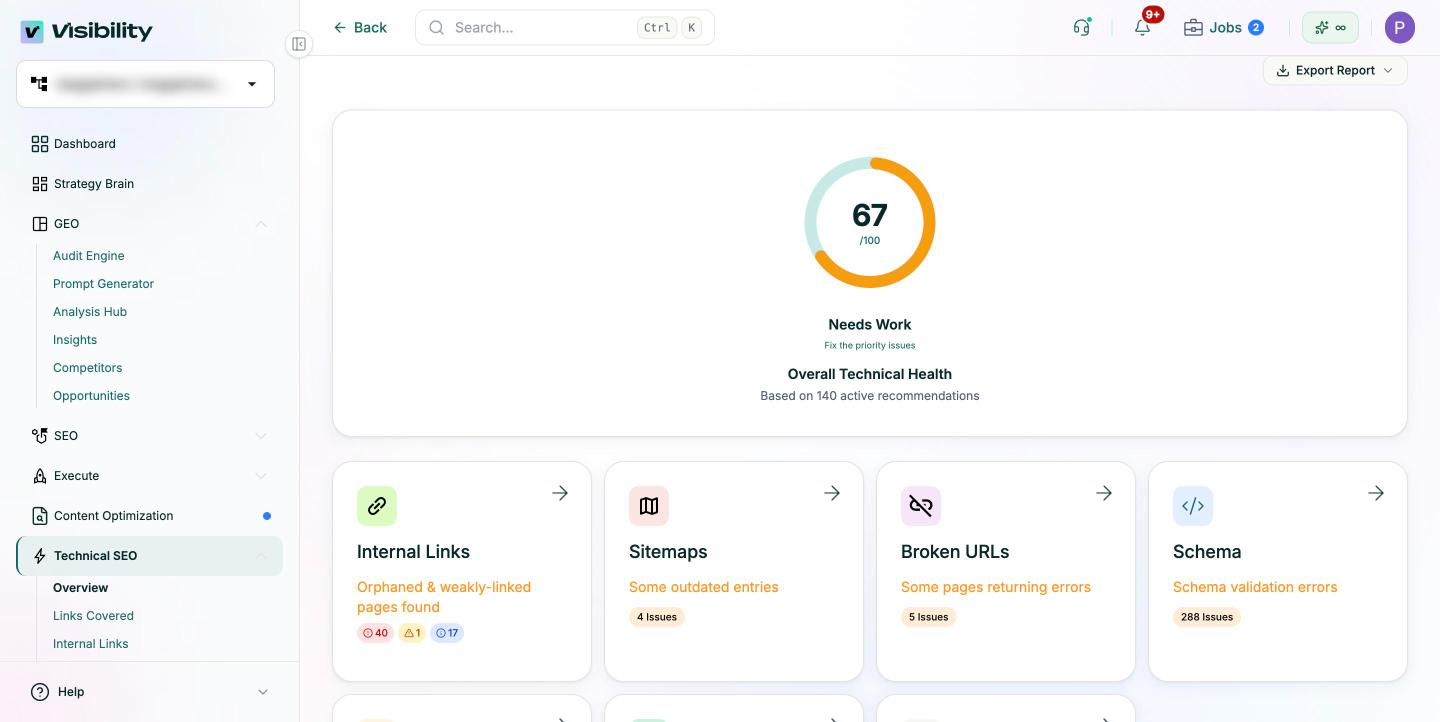Image resolution: width=1440 pixels, height=722 pixels.
Task: Click the AI credits infinity badge
Action: 1330,27
